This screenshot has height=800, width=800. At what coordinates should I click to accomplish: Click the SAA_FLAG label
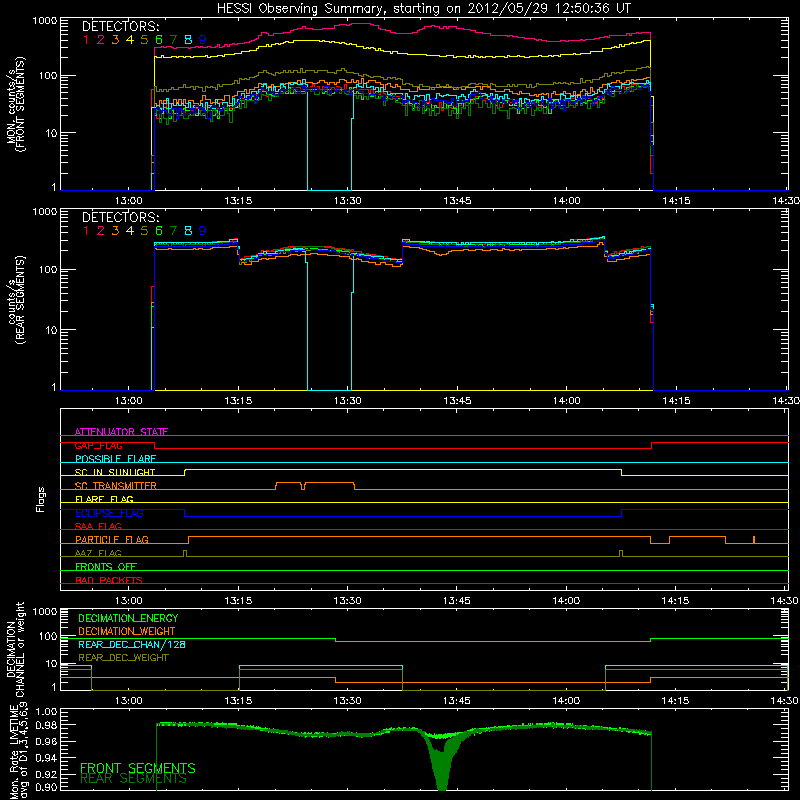point(98,526)
